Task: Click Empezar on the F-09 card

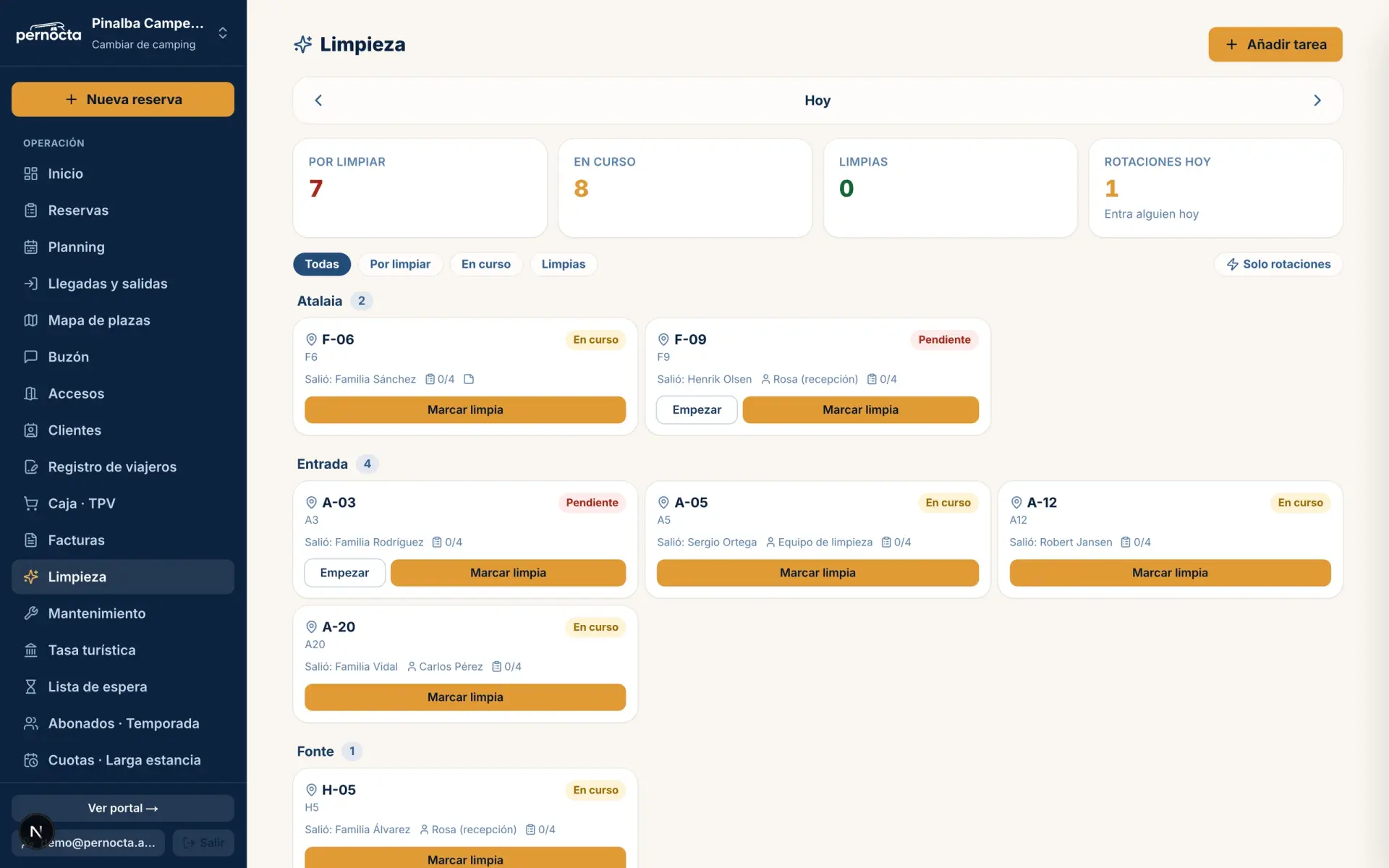Action: [x=697, y=409]
